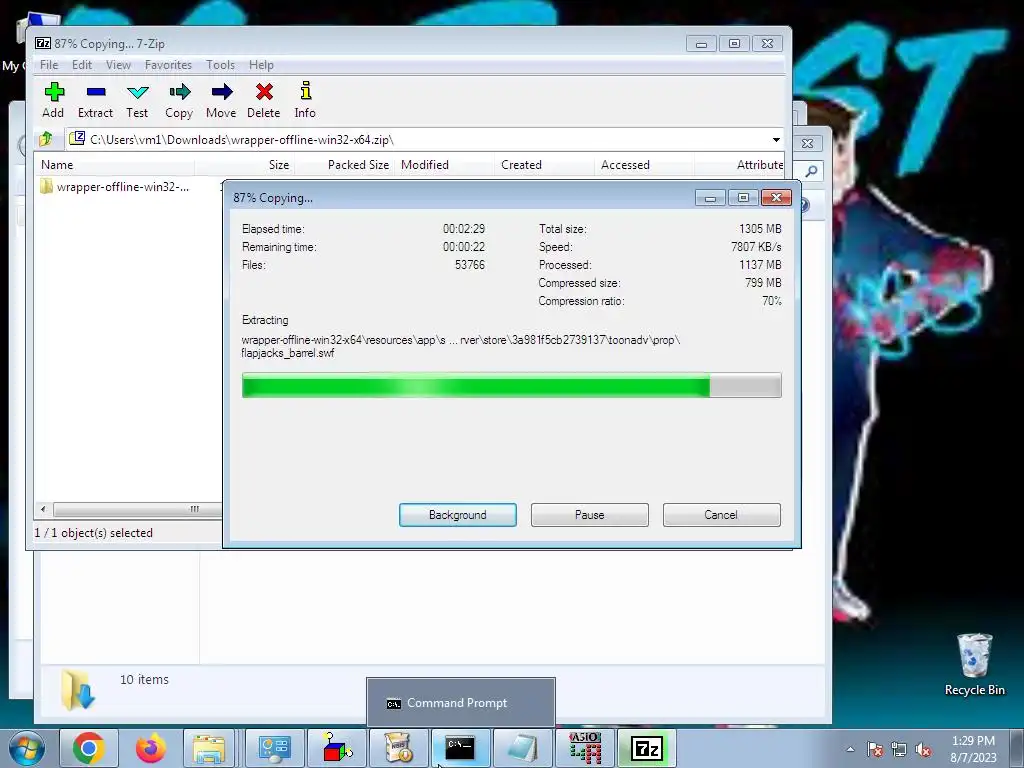Open the Windows Start button
The height and width of the screenshot is (768, 1024).
26,749
